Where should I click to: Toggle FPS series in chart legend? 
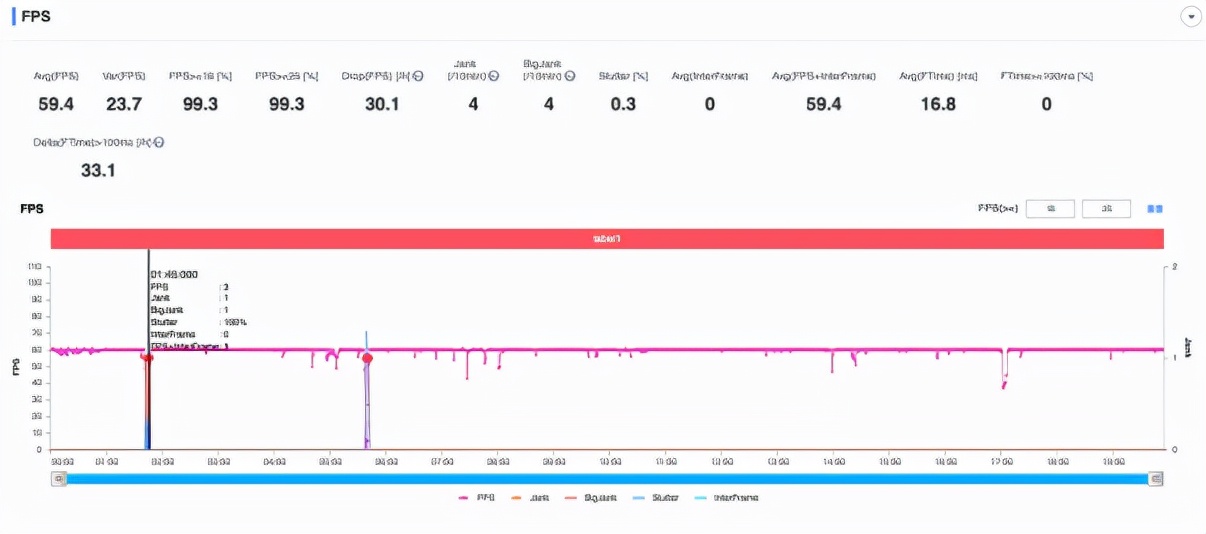point(477,497)
